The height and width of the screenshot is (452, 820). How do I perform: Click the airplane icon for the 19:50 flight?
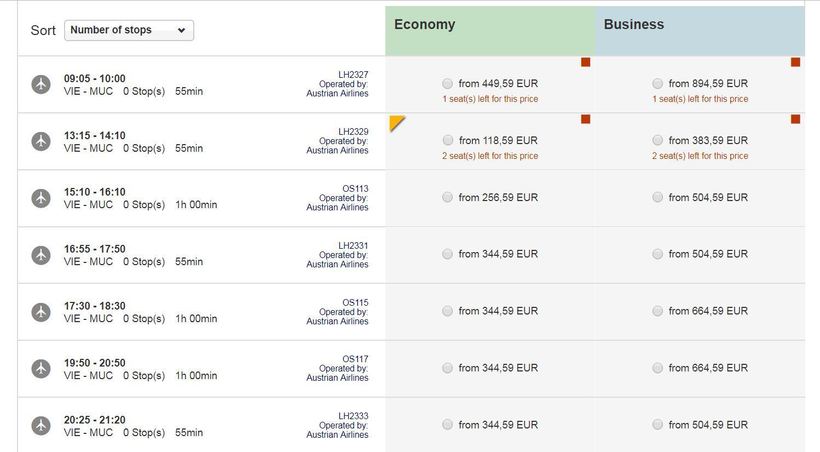click(x=41, y=369)
